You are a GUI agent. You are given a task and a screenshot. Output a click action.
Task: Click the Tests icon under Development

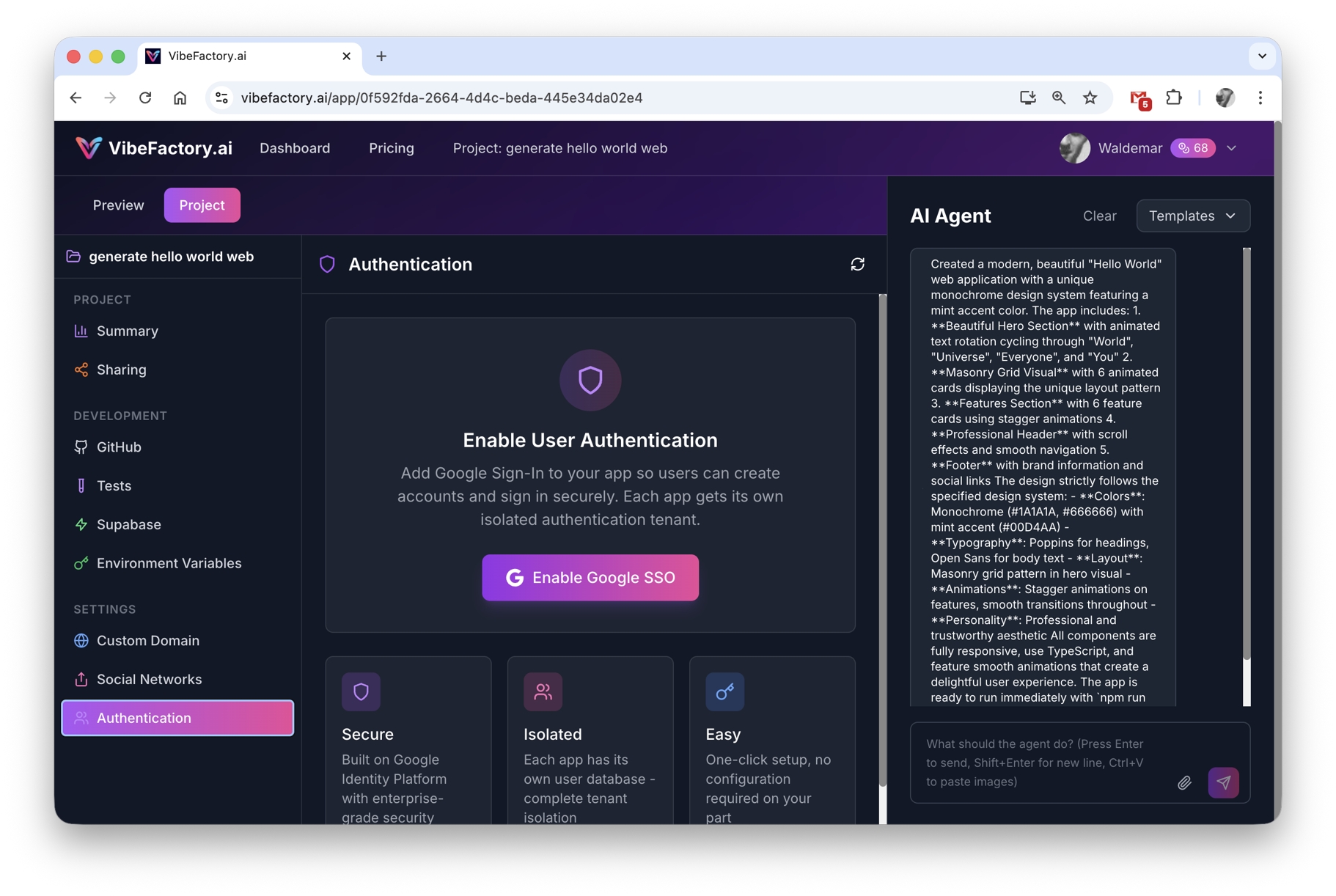[81, 485]
